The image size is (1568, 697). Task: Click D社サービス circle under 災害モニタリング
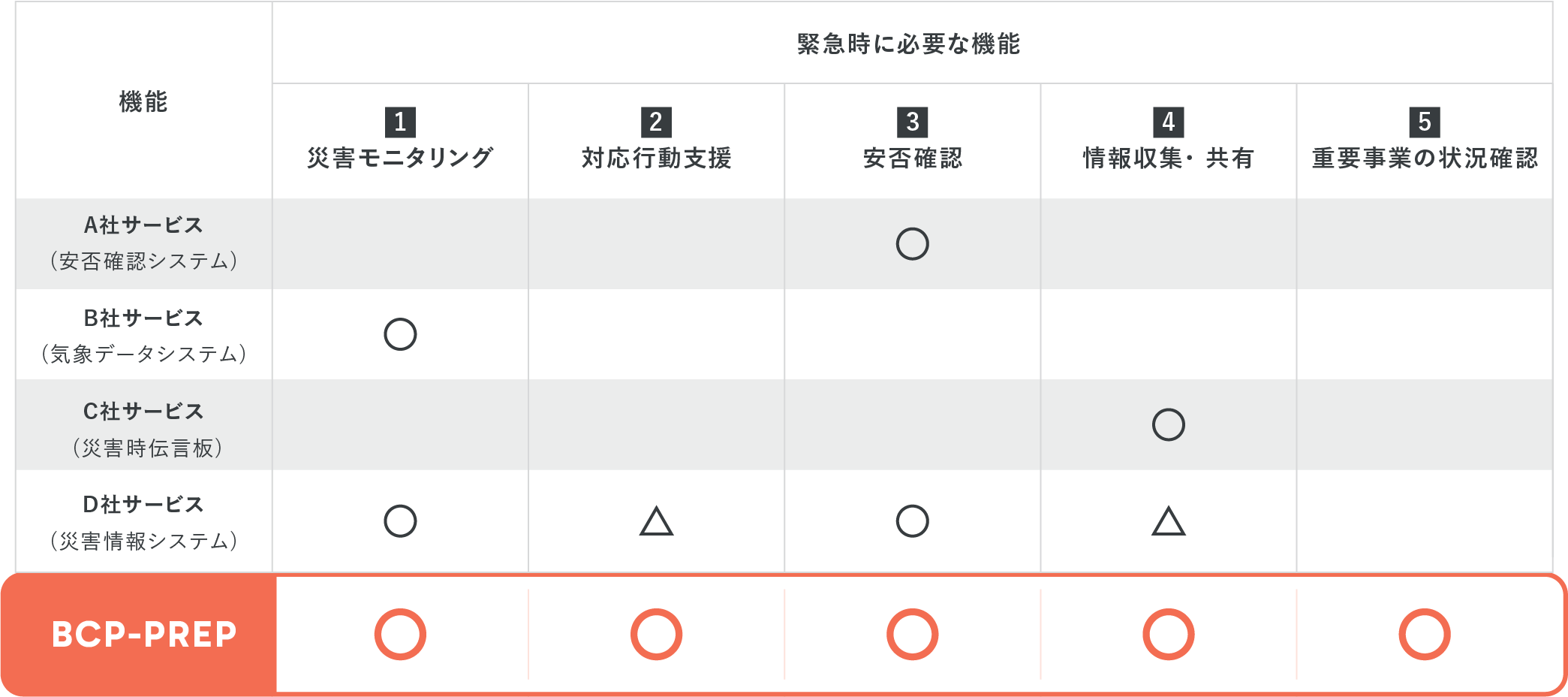[x=400, y=521]
